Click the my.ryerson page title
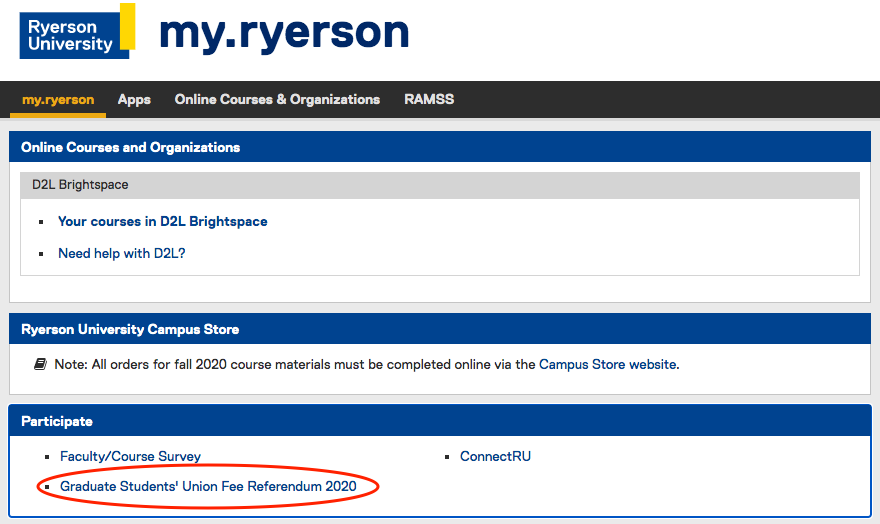Image resolution: width=880 pixels, height=524 pixels. click(285, 34)
